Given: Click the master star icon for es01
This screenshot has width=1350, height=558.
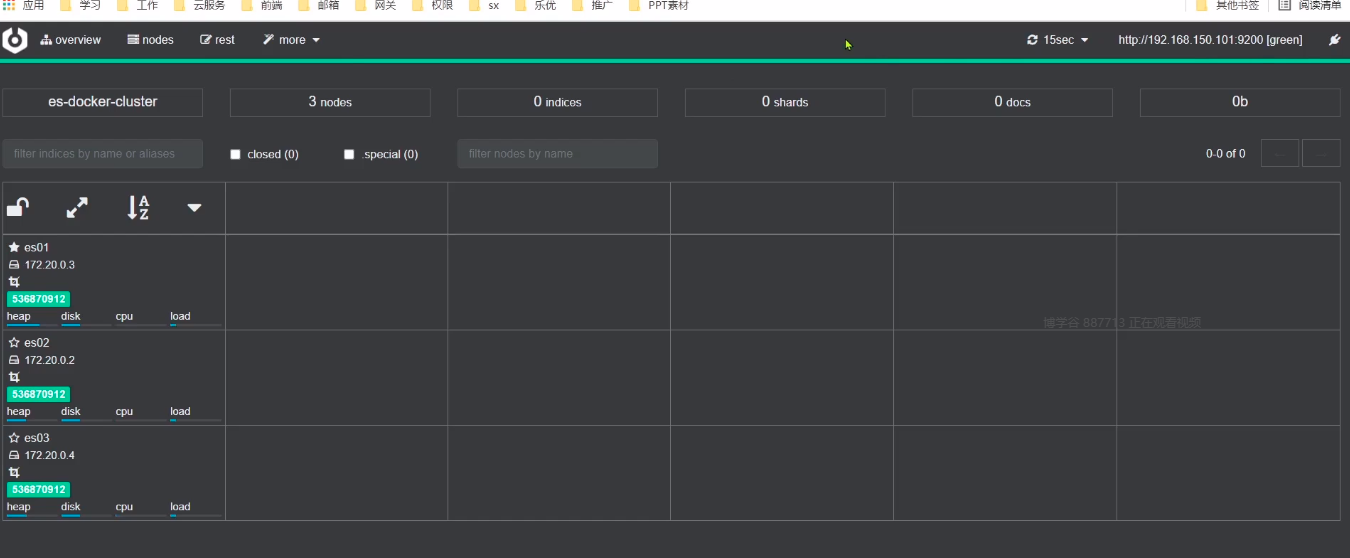Looking at the screenshot, I should [14, 247].
